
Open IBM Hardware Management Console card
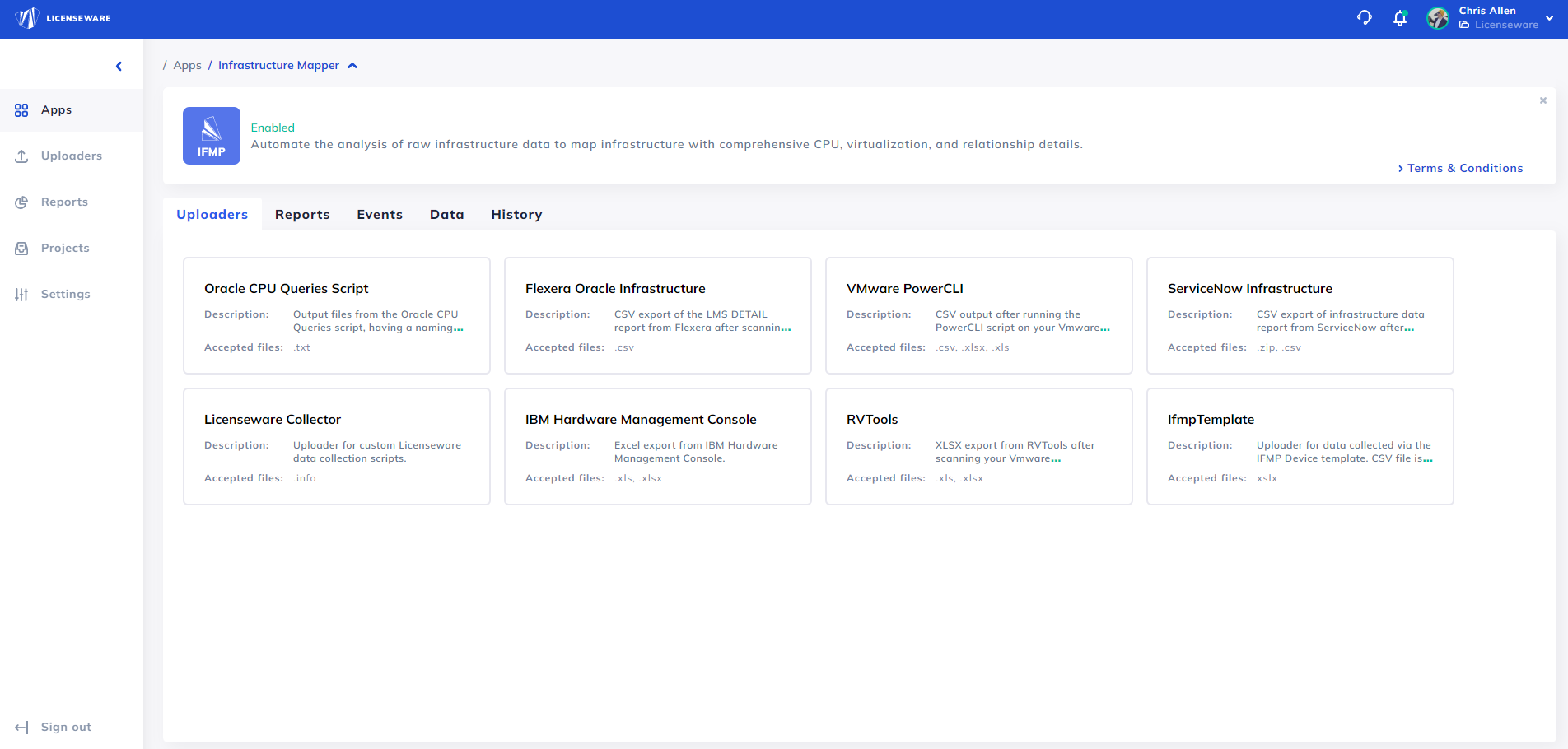(658, 447)
